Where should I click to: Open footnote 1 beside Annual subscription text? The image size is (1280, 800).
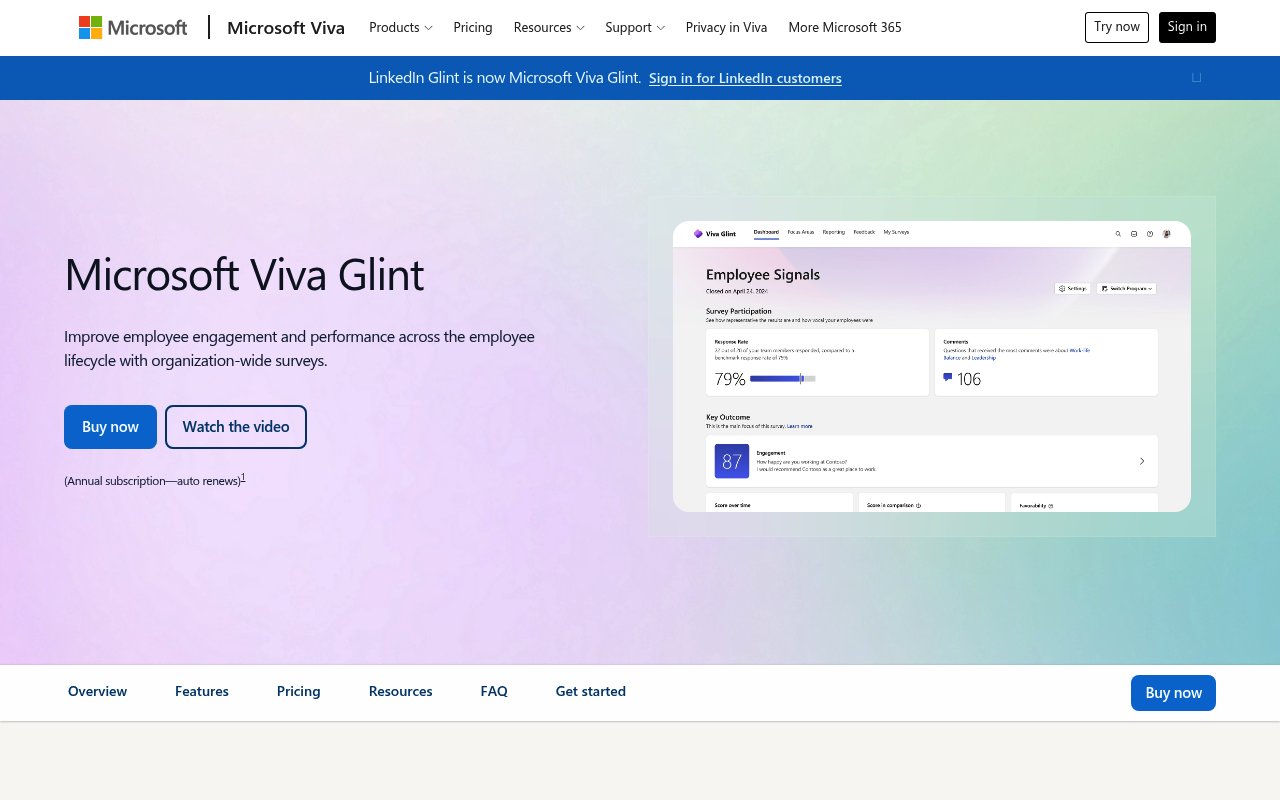click(243, 477)
